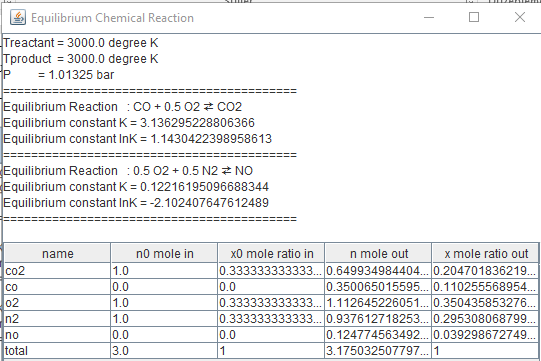
Task: Select the co row name cell
Action: pyautogui.click(x=57, y=287)
